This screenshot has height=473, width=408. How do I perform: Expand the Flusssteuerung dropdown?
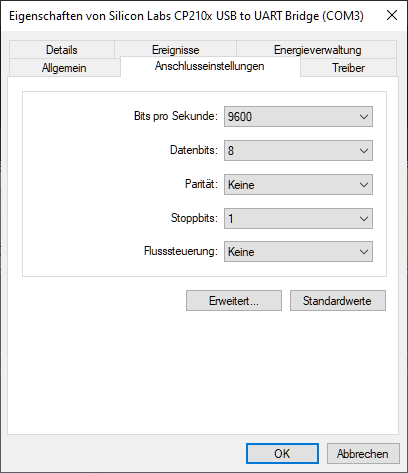point(298,252)
